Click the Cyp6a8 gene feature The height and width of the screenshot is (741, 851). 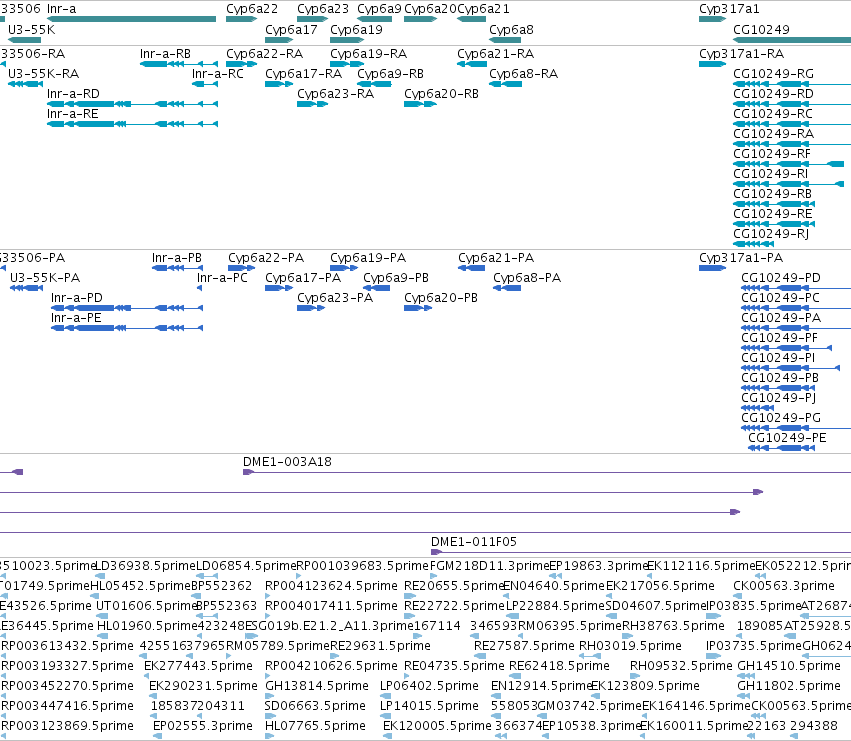click(x=505, y=40)
